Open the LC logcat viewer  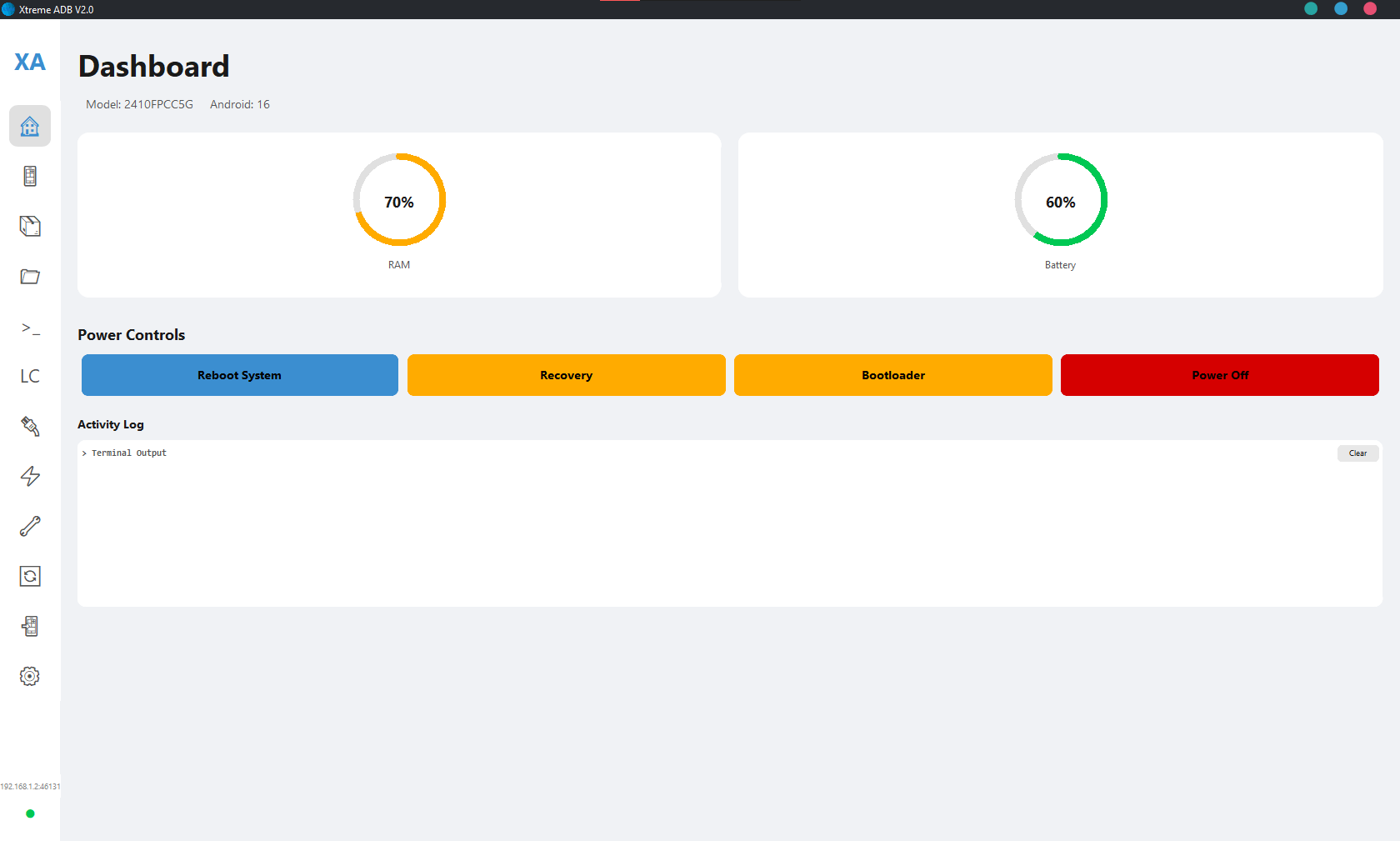(29, 376)
